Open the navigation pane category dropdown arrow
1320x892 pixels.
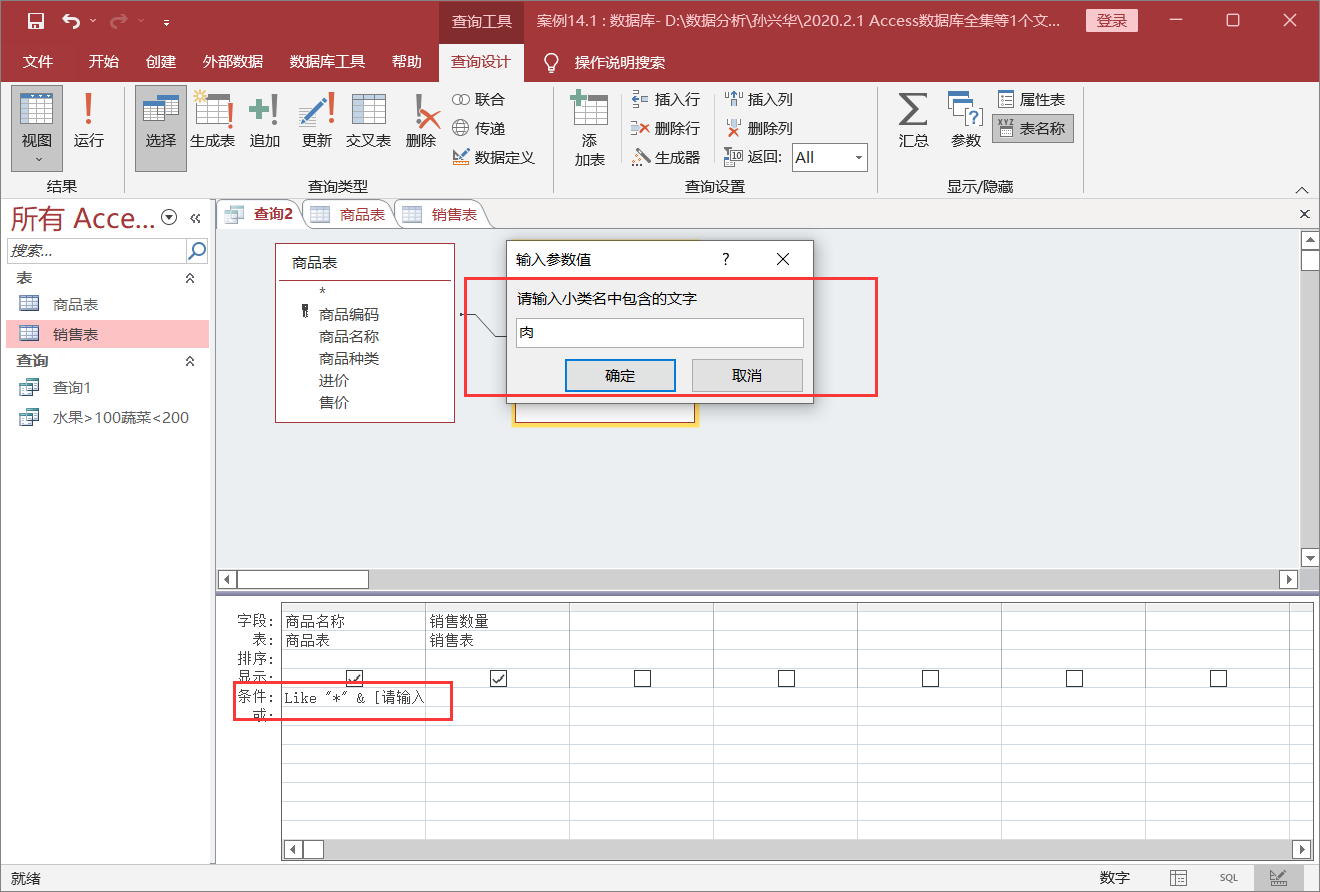169,217
